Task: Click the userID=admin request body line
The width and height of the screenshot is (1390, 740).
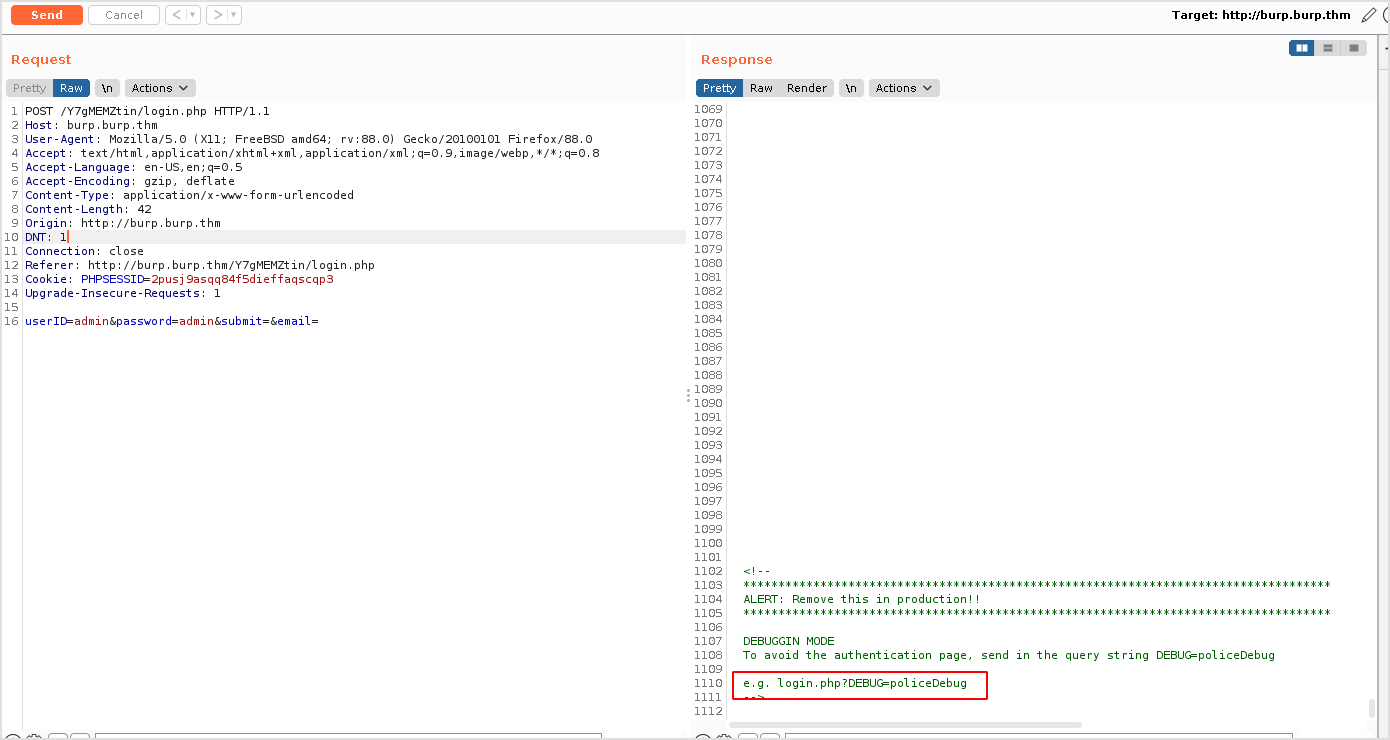Action: point(171,321)
